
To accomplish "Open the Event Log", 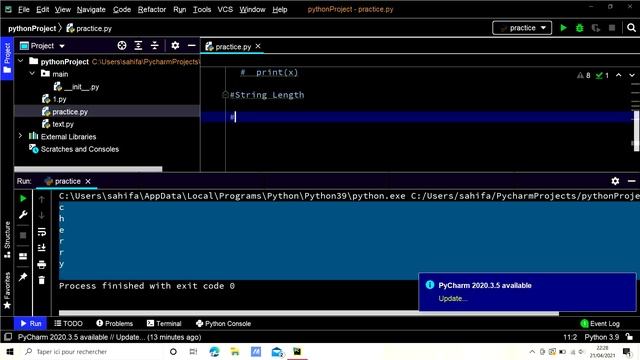I will coord(600,324).
